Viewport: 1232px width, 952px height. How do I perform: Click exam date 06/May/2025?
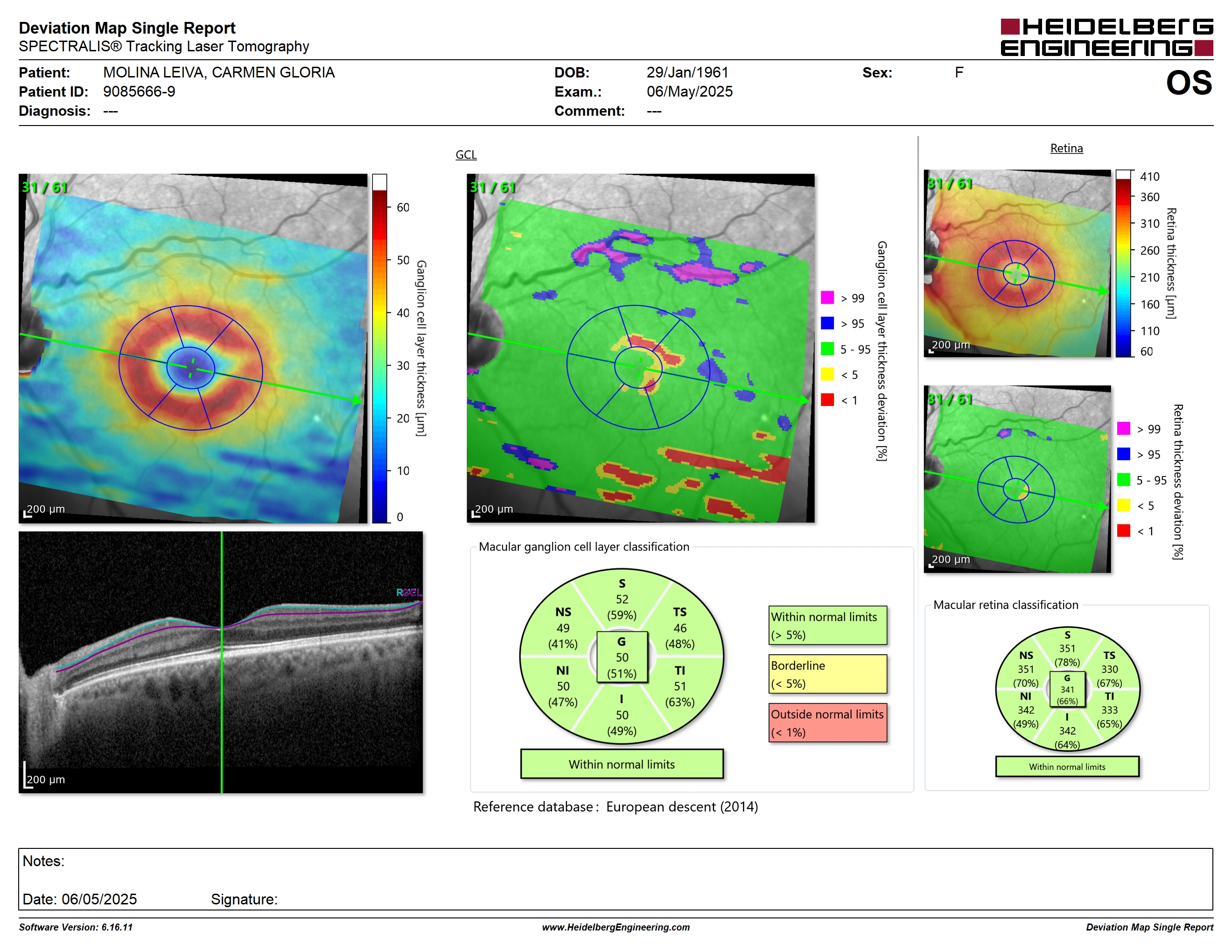(689, 91)
